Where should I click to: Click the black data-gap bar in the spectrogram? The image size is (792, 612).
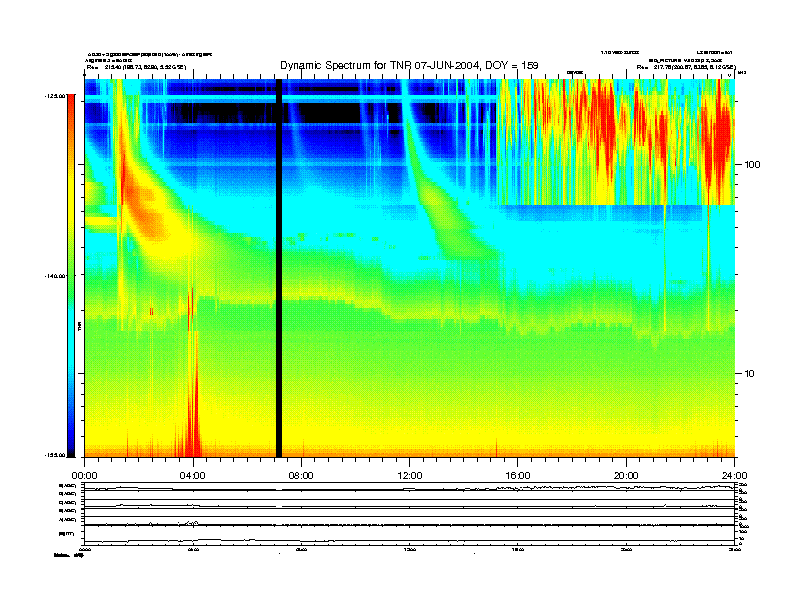coord(278,268)
